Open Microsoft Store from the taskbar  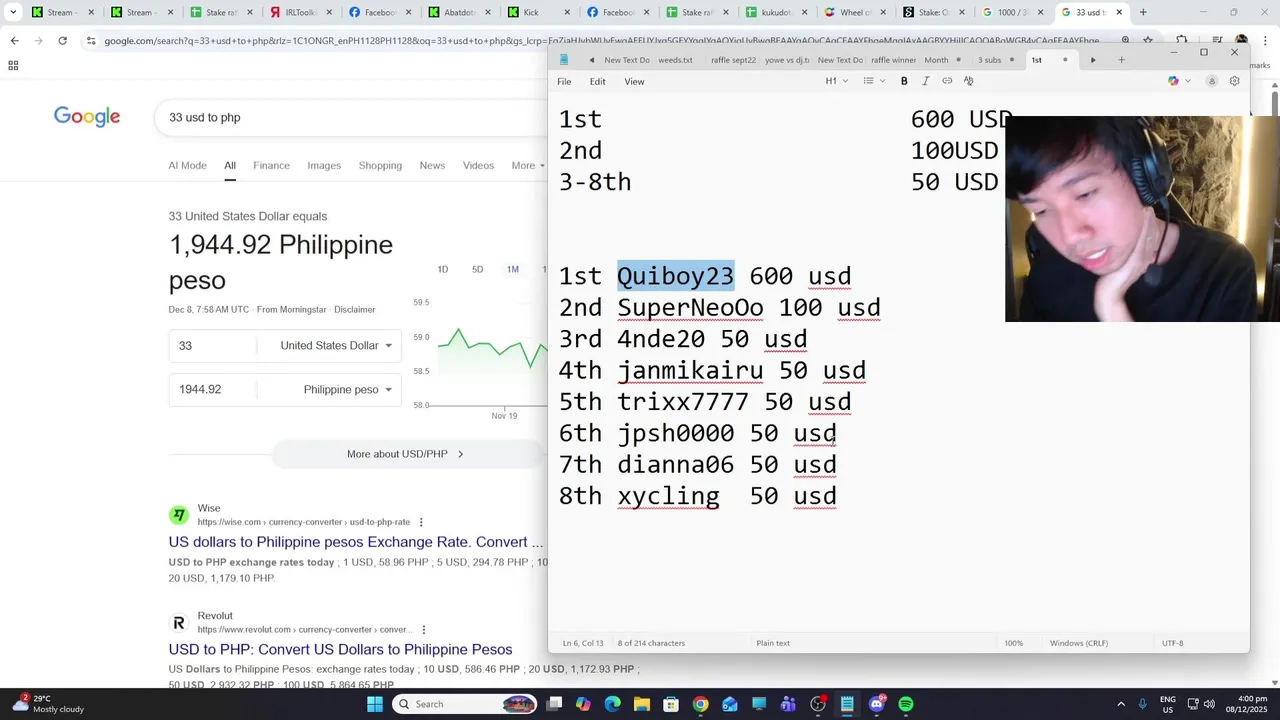(671, 704)
